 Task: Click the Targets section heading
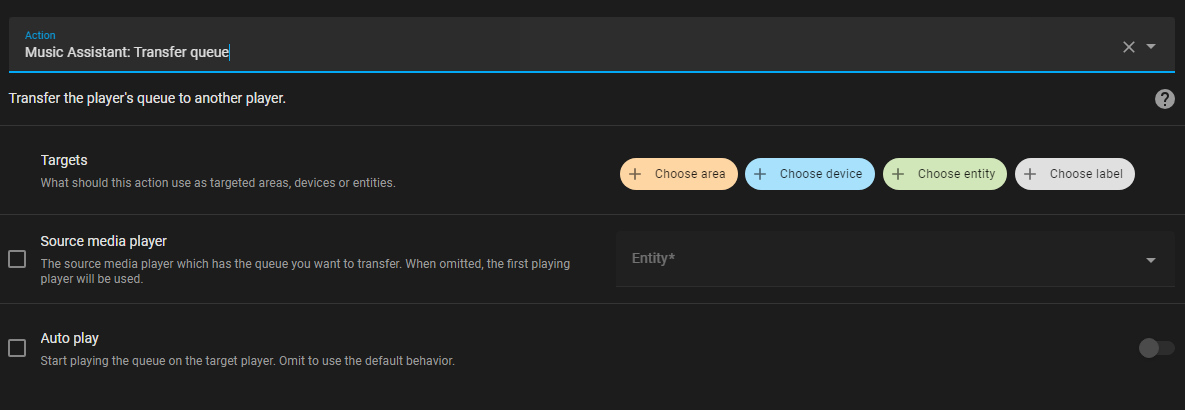(x=64, y=160)
